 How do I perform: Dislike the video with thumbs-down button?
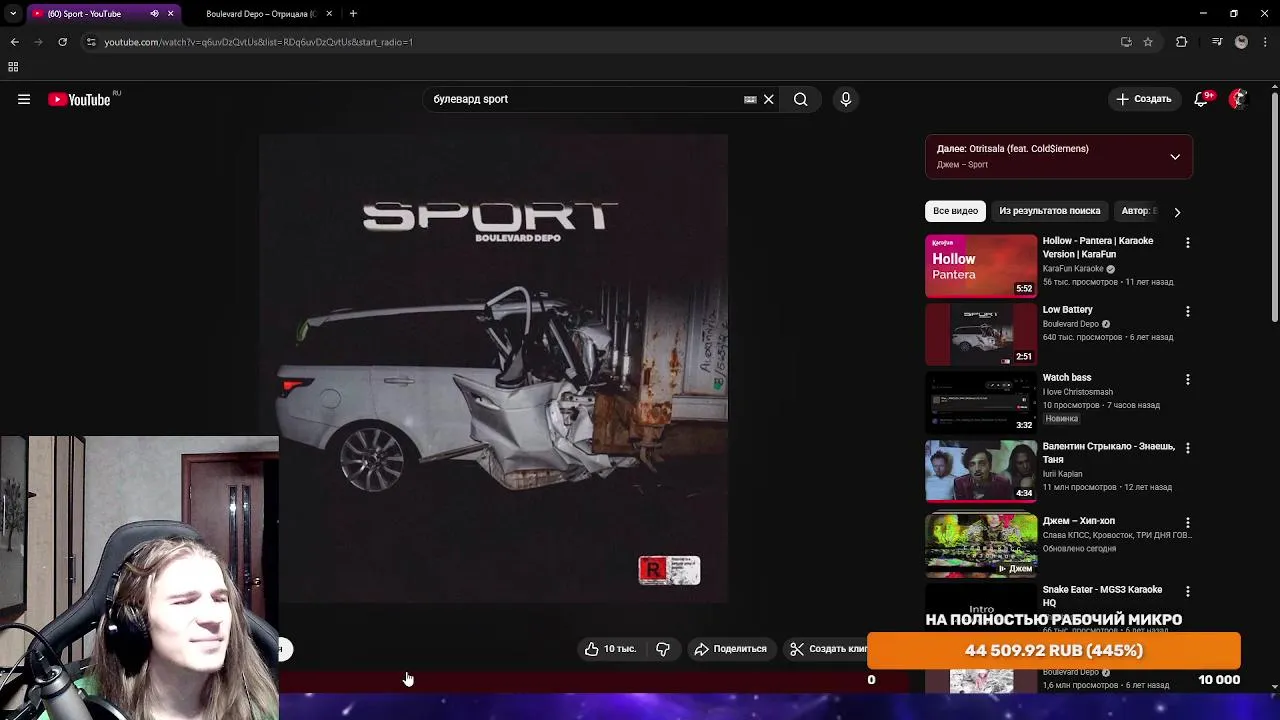pyautogui.click(x=662, y=649)
